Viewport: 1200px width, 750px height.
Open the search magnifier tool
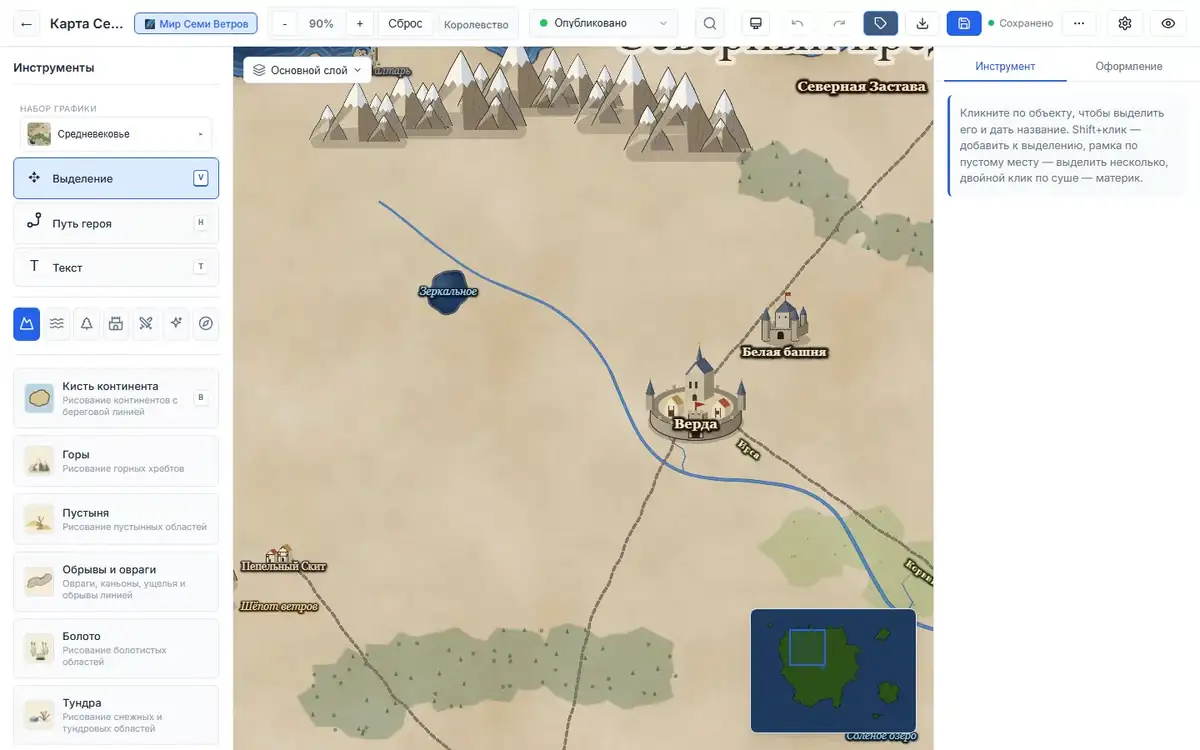(x=710, y=23)
